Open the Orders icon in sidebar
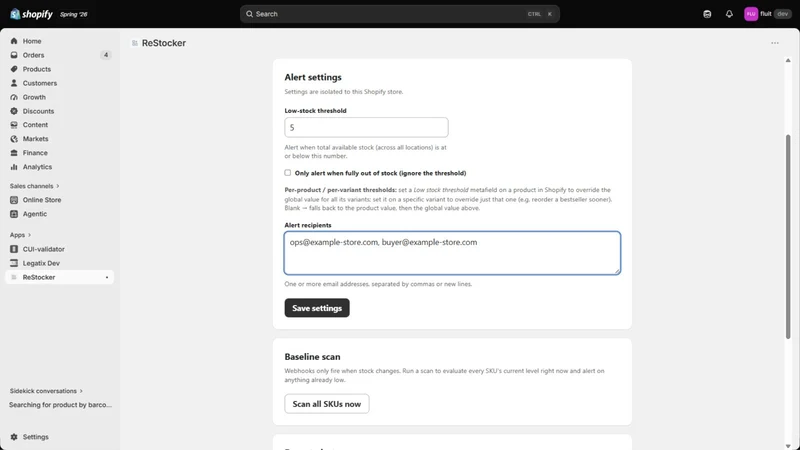The image size is (800, 450). click(14, 55)
